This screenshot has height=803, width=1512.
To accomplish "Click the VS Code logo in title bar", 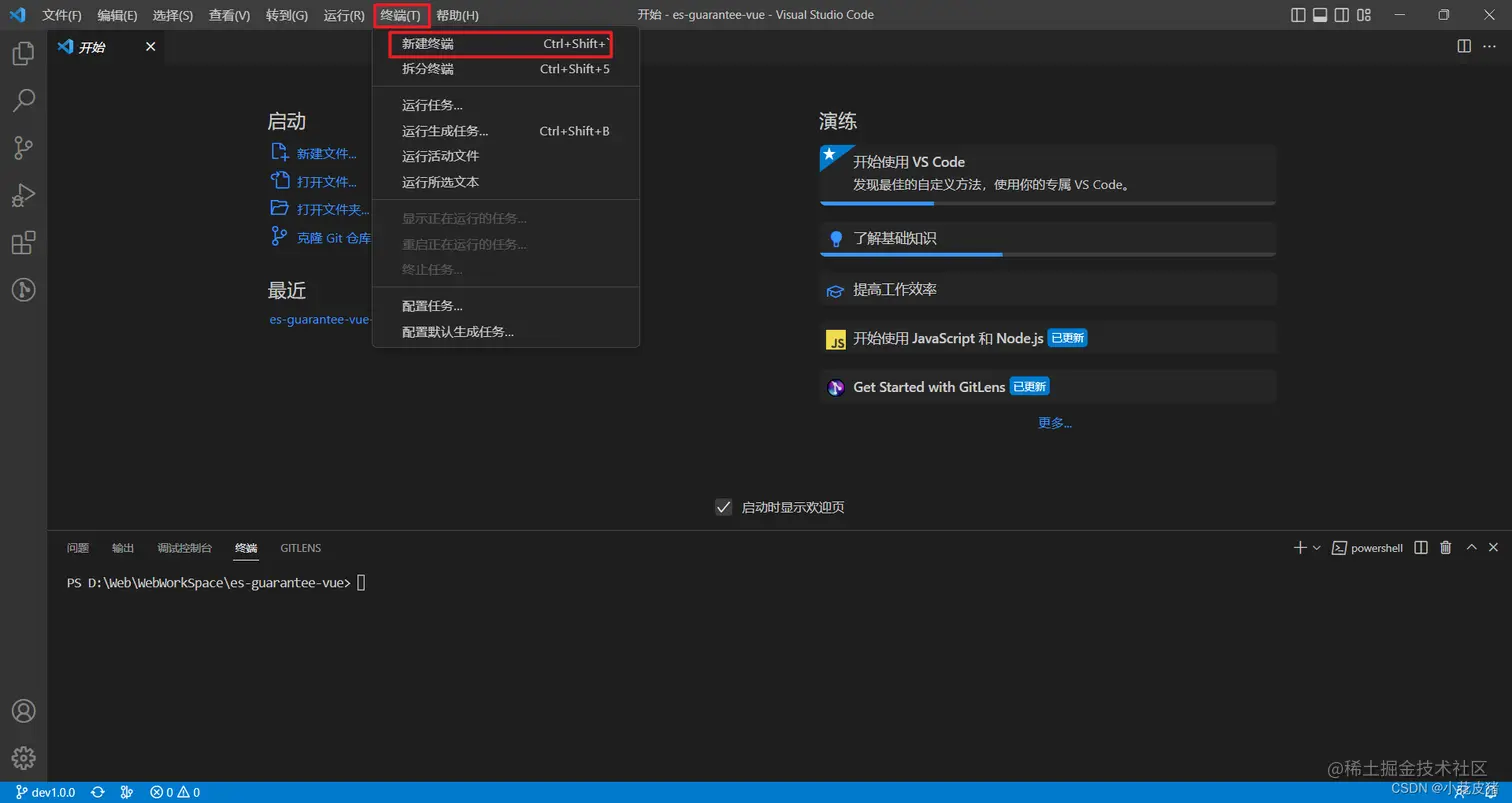I will click(x=17, y=15).
